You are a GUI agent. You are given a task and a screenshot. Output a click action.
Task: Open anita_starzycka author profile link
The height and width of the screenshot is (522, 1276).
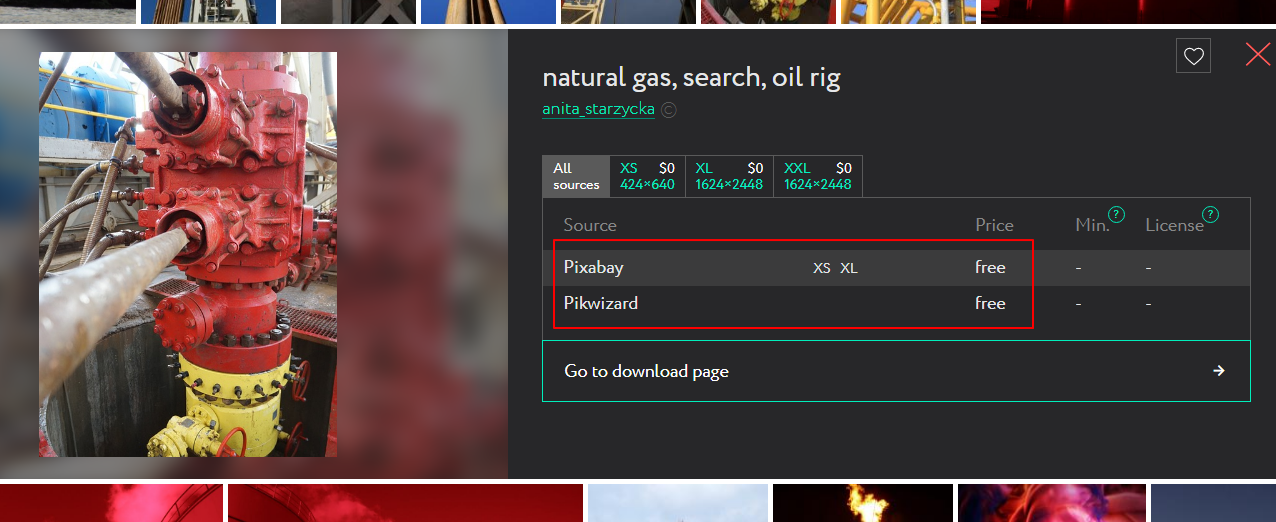pyautogui.click(x=598, y=109)
